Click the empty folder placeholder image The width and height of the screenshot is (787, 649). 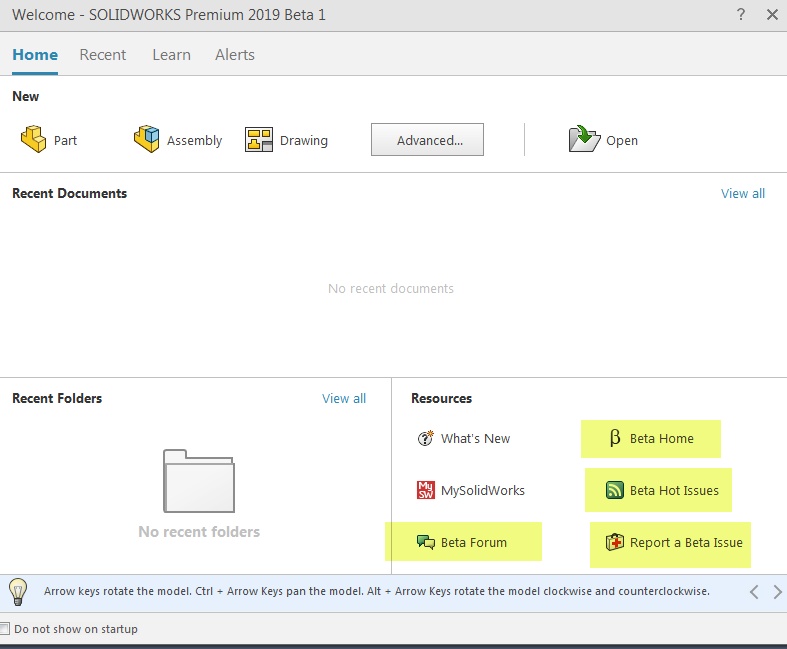coord(199,481)
